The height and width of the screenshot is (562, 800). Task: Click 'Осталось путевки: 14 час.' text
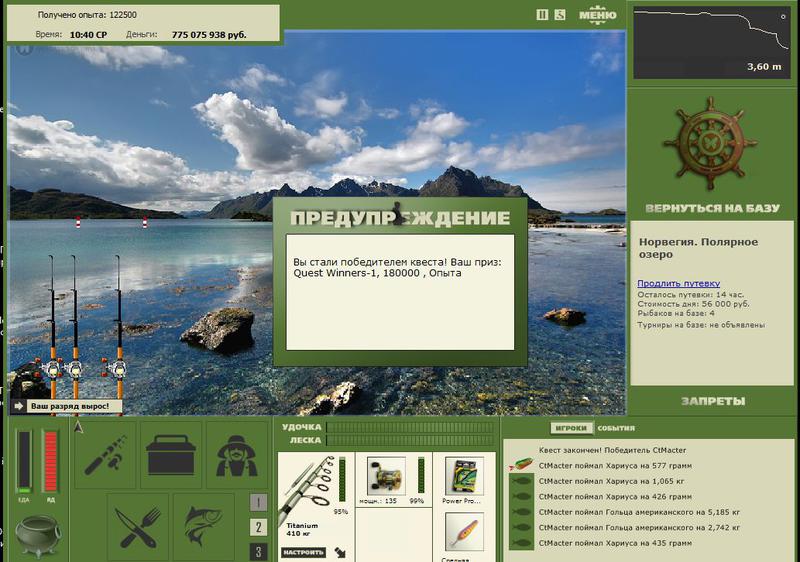tap(690, 295)
